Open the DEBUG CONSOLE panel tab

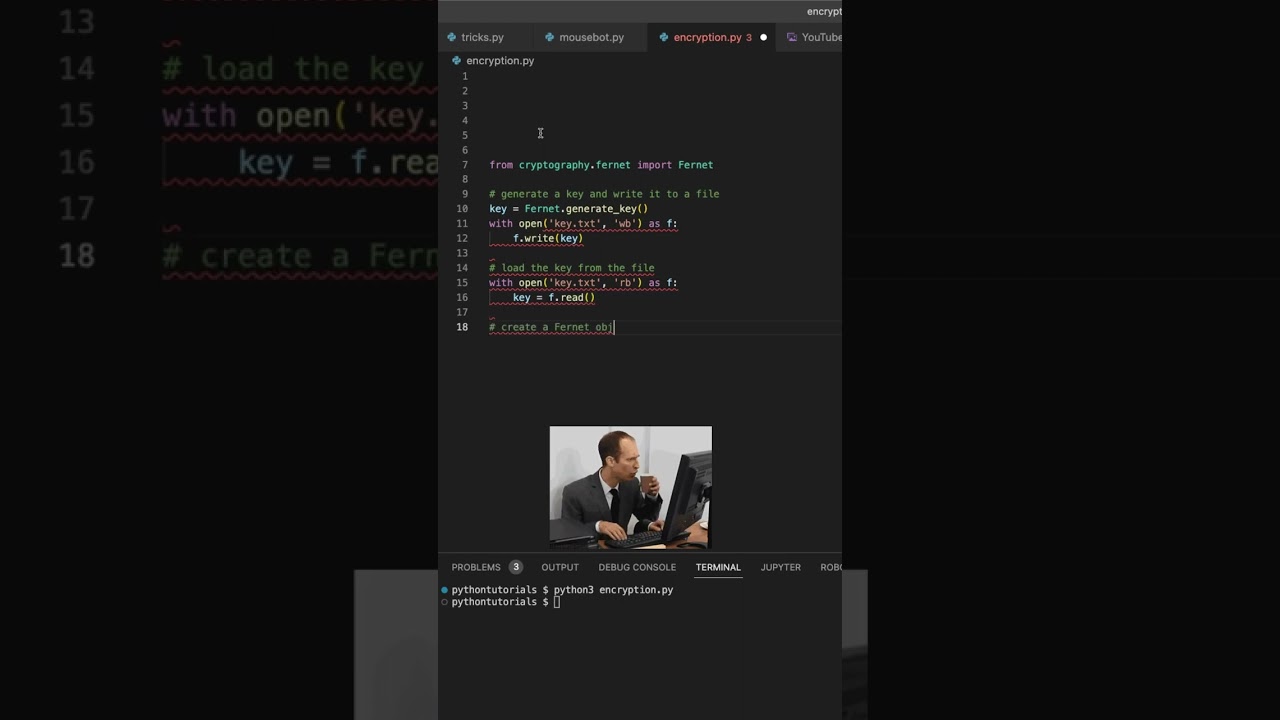pyautogui.click(x=637, y=567)
